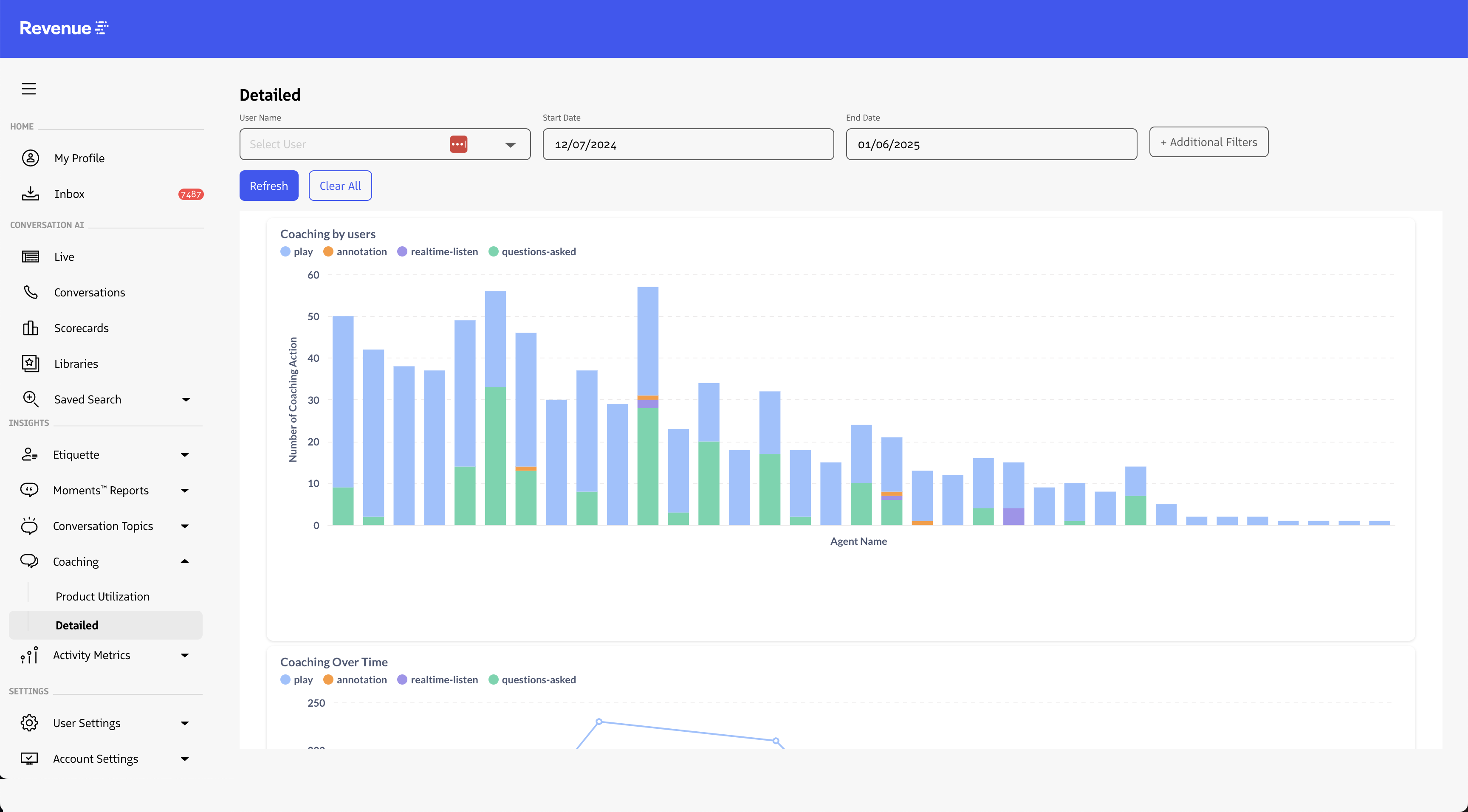This screenshot has height=812, width=1468.
Task: Click the password manager icon in the user field
Action: coord(458,144)
